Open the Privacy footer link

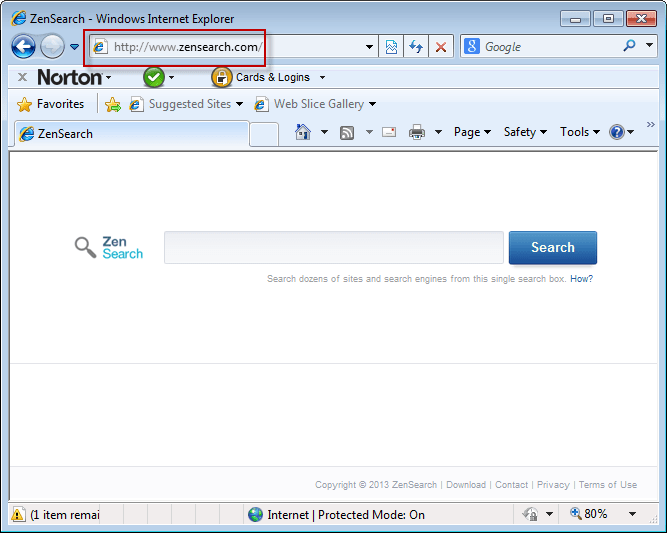[x=553, y=485]
